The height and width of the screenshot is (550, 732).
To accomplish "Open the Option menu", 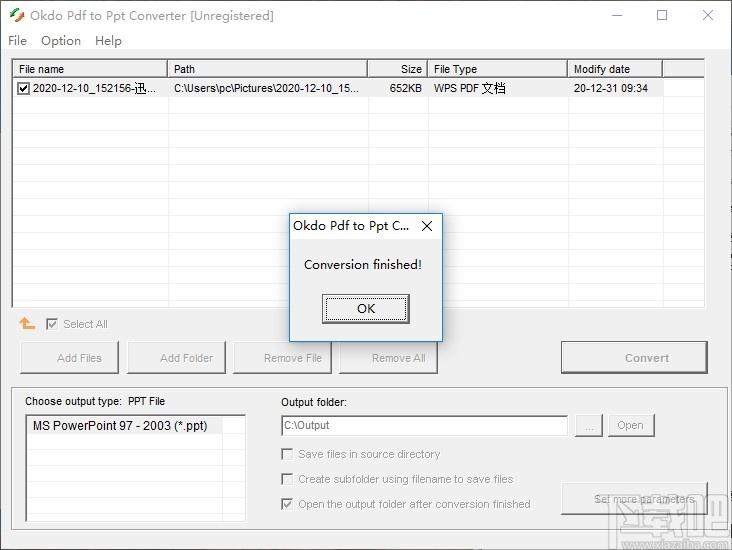I will click(x=61, y=41).
